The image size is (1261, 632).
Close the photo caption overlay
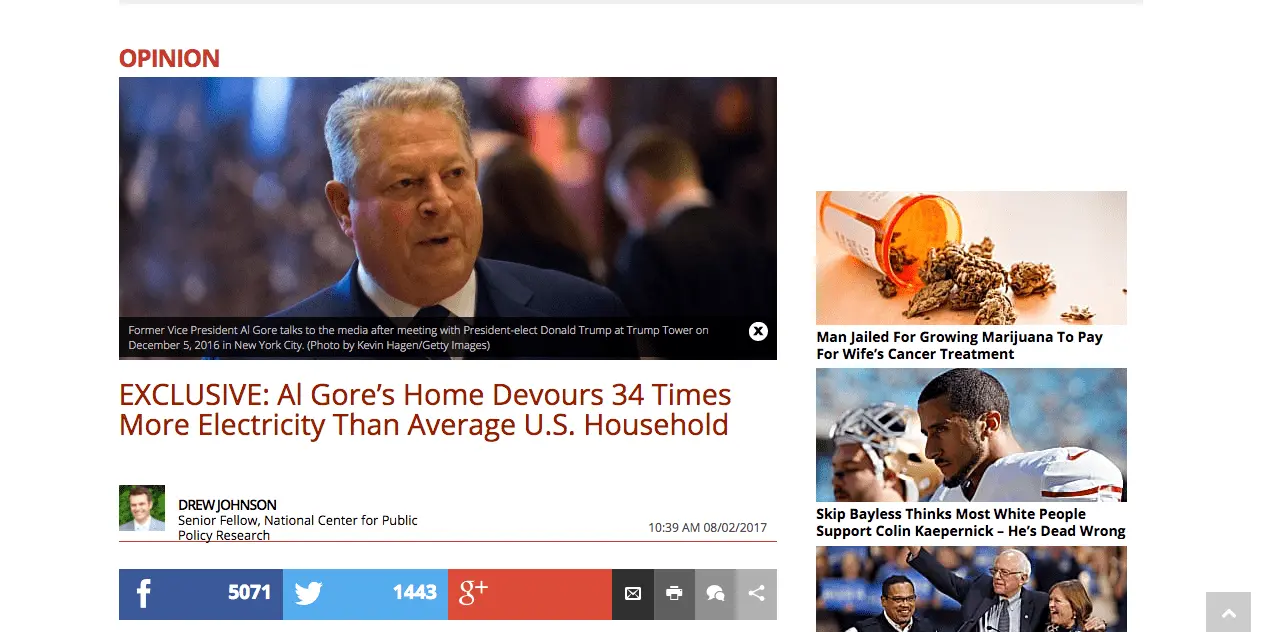tap(758, 331)
